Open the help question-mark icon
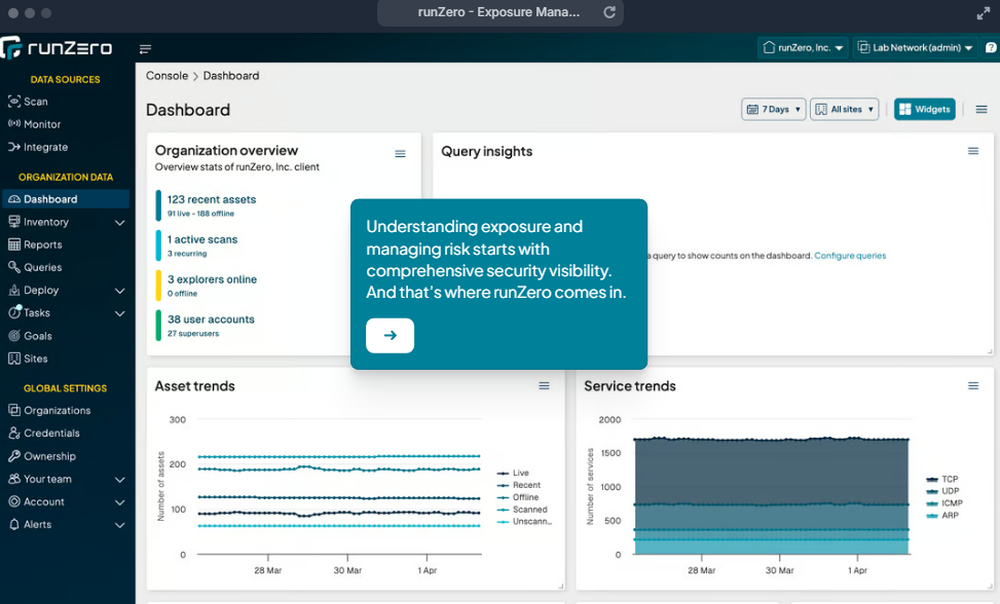Viewport: 1000px width, 604px height. [990, 48]
